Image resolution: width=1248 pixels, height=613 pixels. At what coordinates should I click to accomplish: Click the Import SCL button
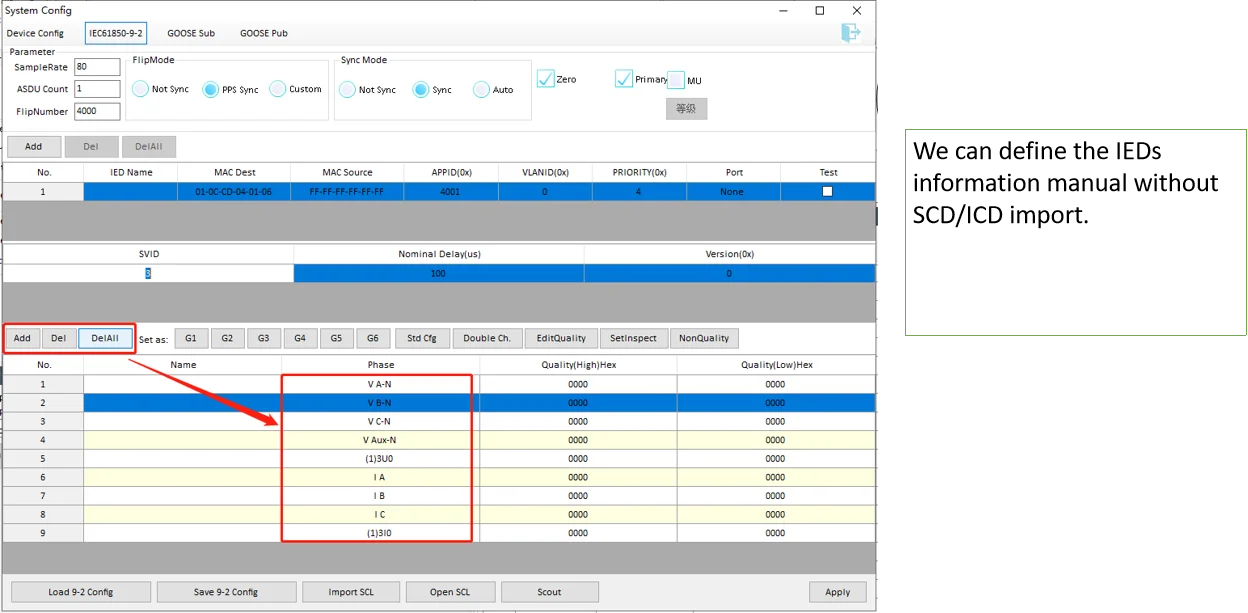(x=351, y=592)
